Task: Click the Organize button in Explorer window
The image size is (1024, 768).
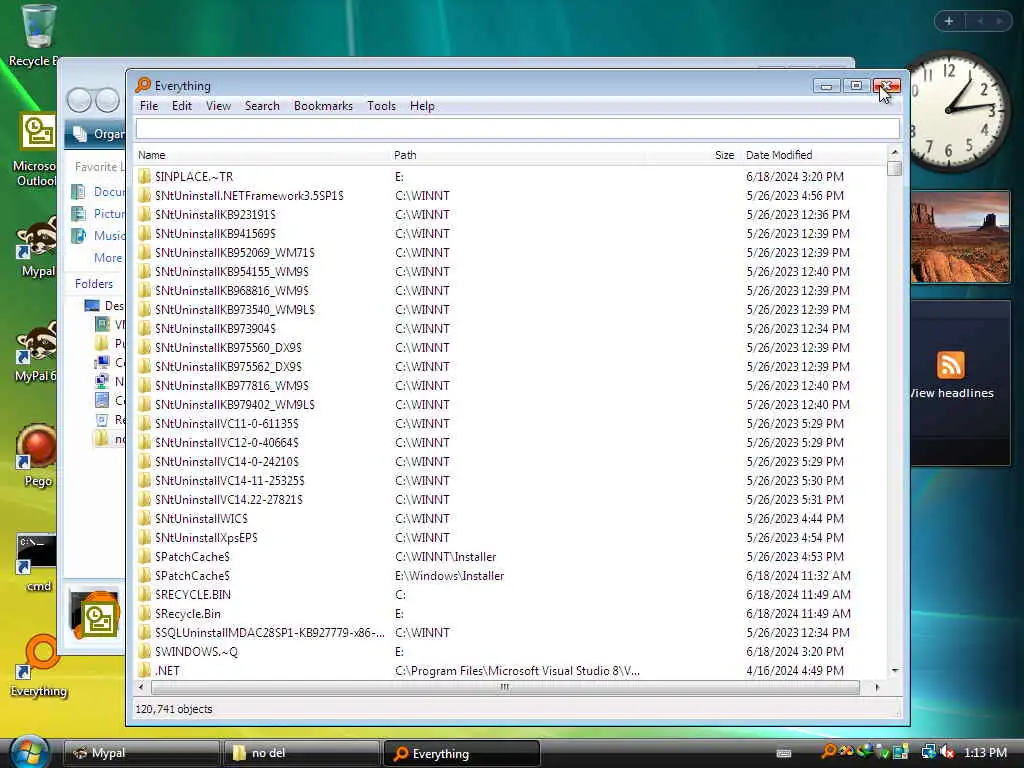Action: tap(98, 134)
